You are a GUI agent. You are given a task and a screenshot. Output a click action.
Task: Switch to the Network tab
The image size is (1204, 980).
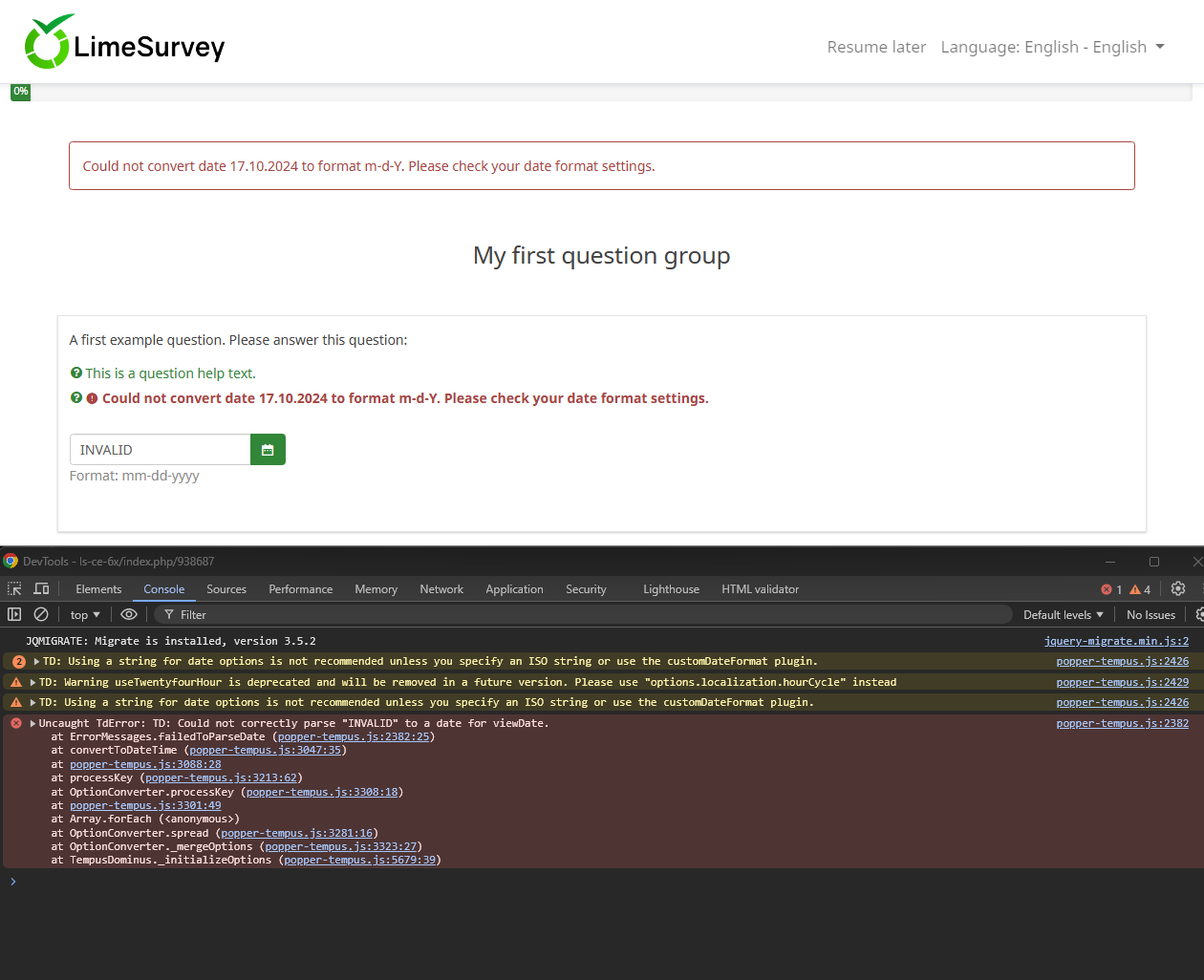(x=441, y=589)
